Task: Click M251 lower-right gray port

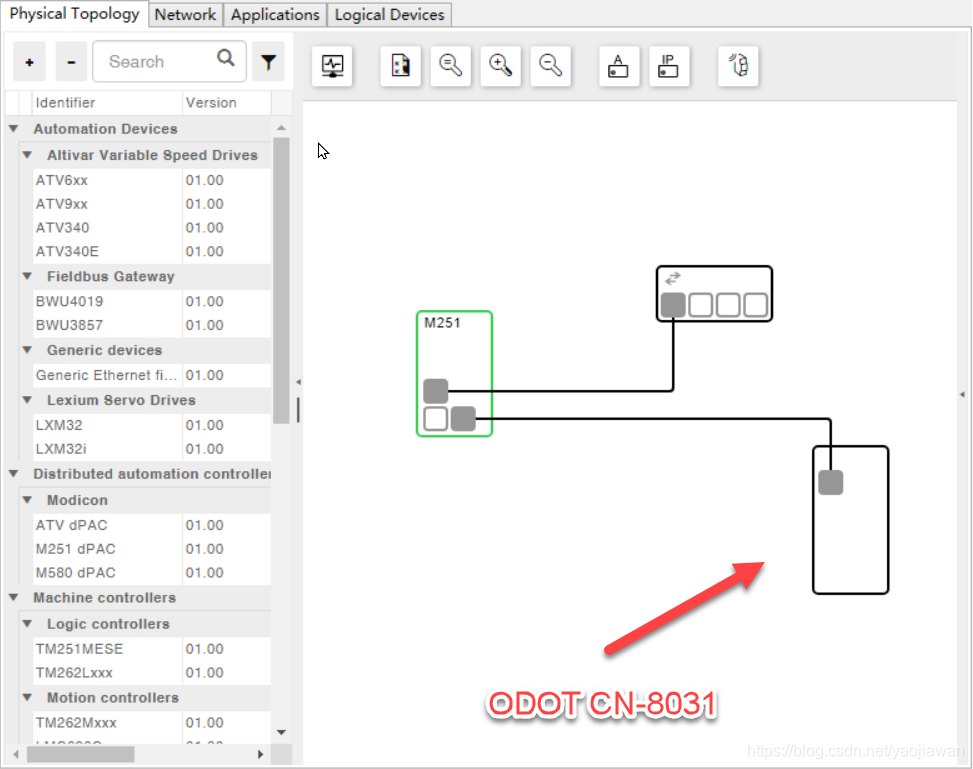Action: [463, 418]
